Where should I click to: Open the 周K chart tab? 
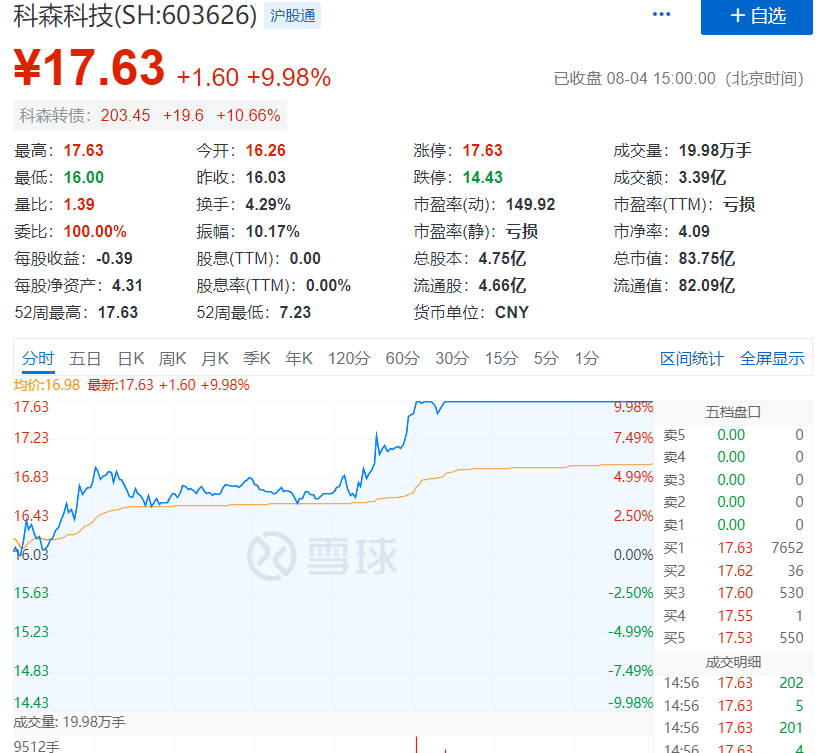click(x=173, y=358)
